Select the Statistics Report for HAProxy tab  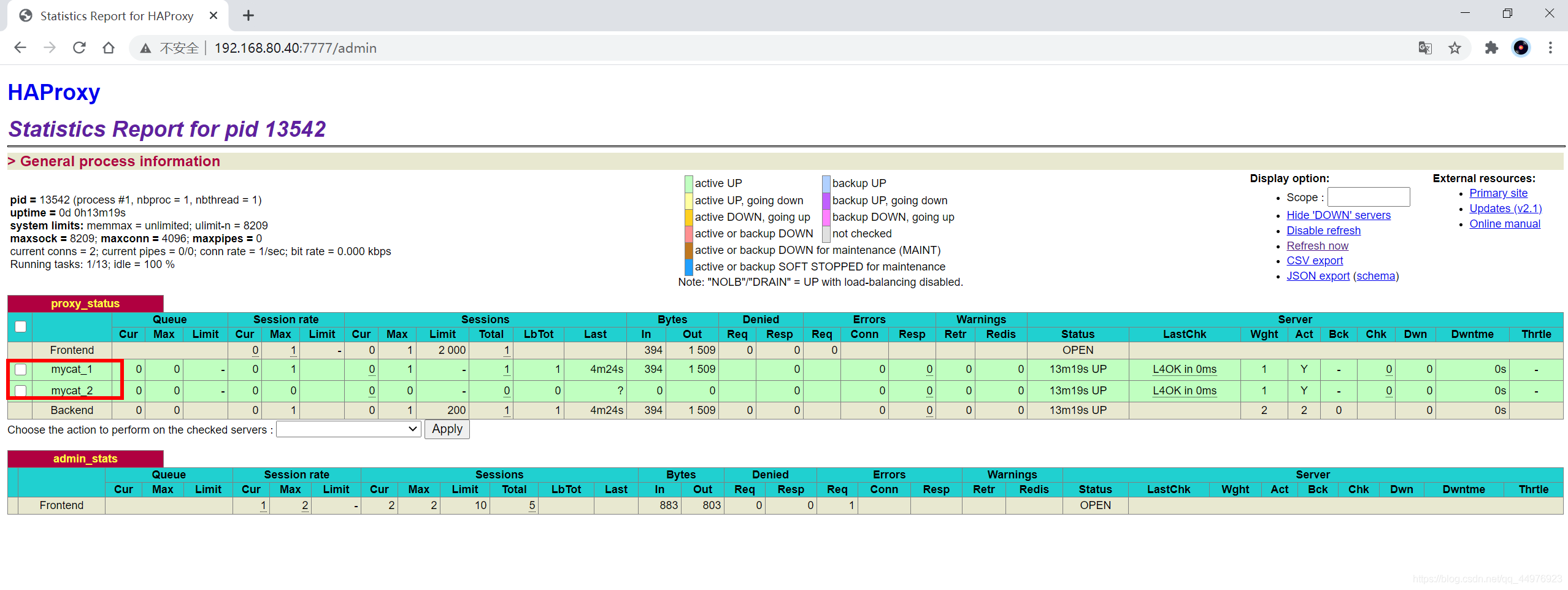pos(117,16)
